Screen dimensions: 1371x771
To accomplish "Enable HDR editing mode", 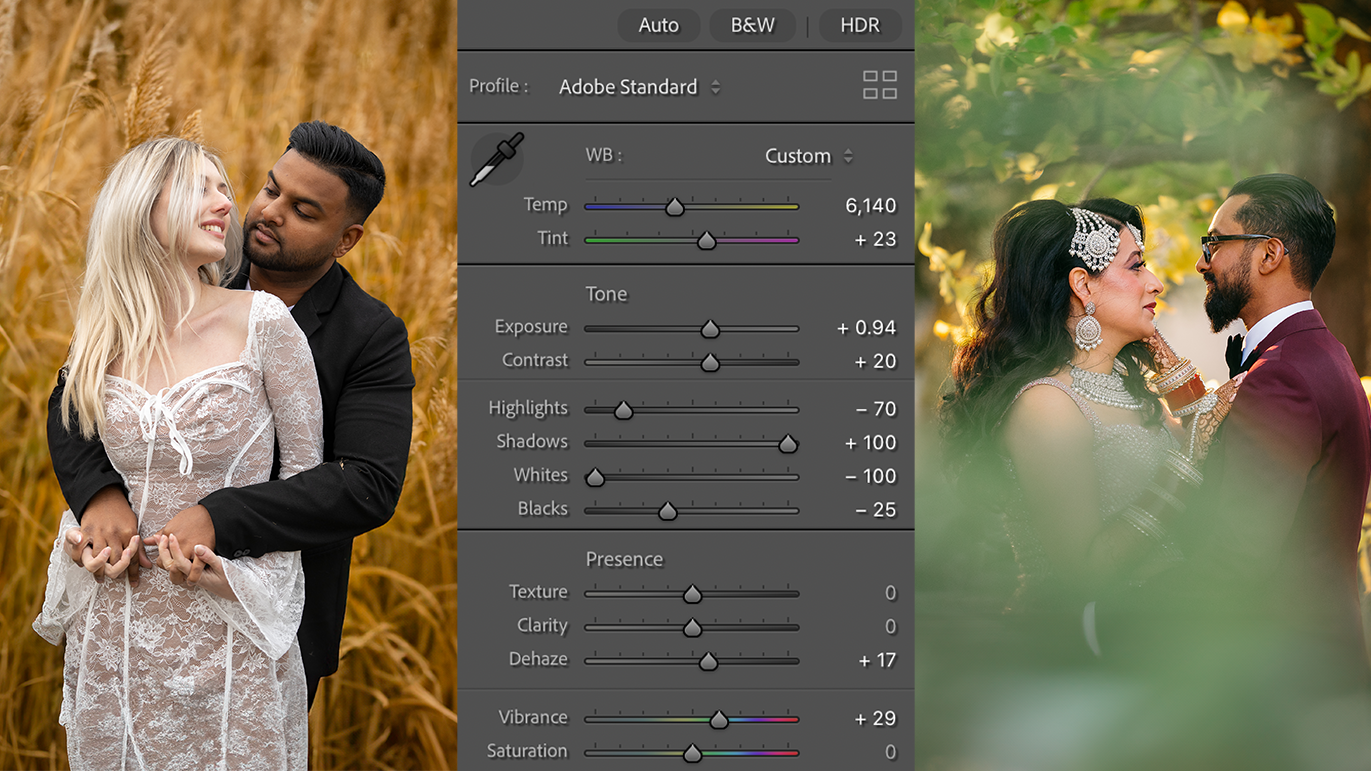I will [860, 25].
